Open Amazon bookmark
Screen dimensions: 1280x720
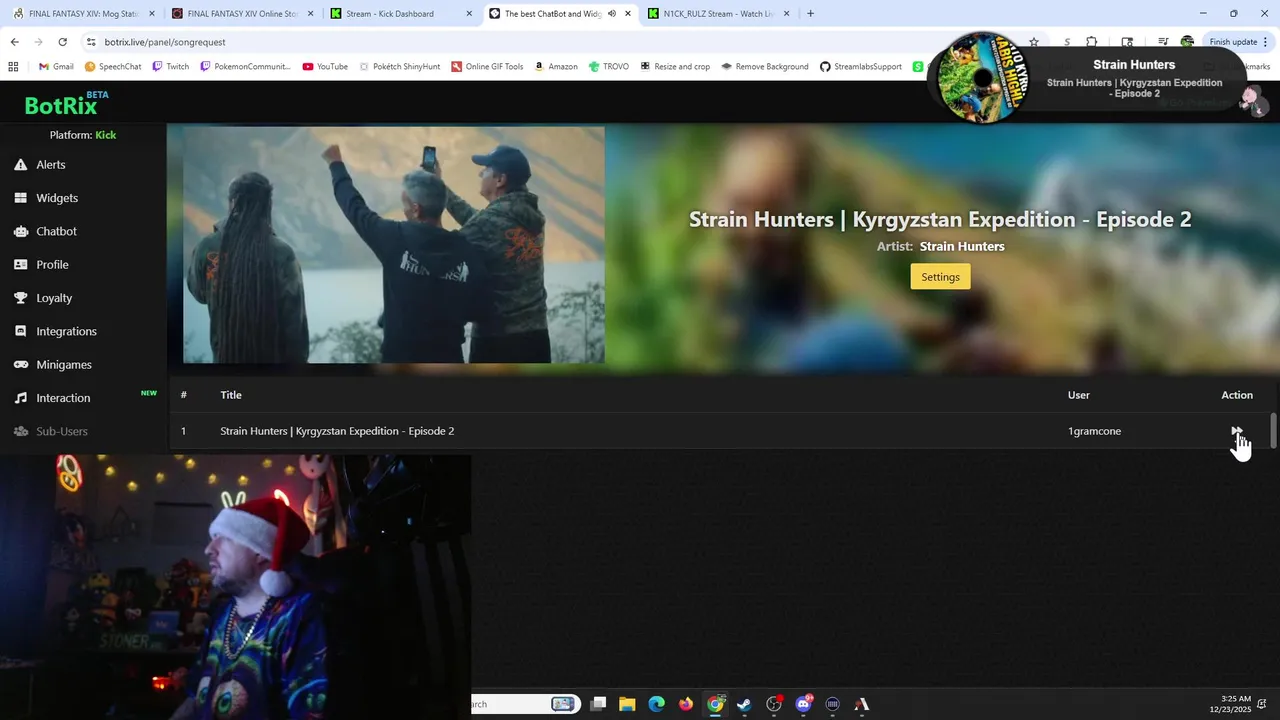pyautogui.click(x=555, y=67)
